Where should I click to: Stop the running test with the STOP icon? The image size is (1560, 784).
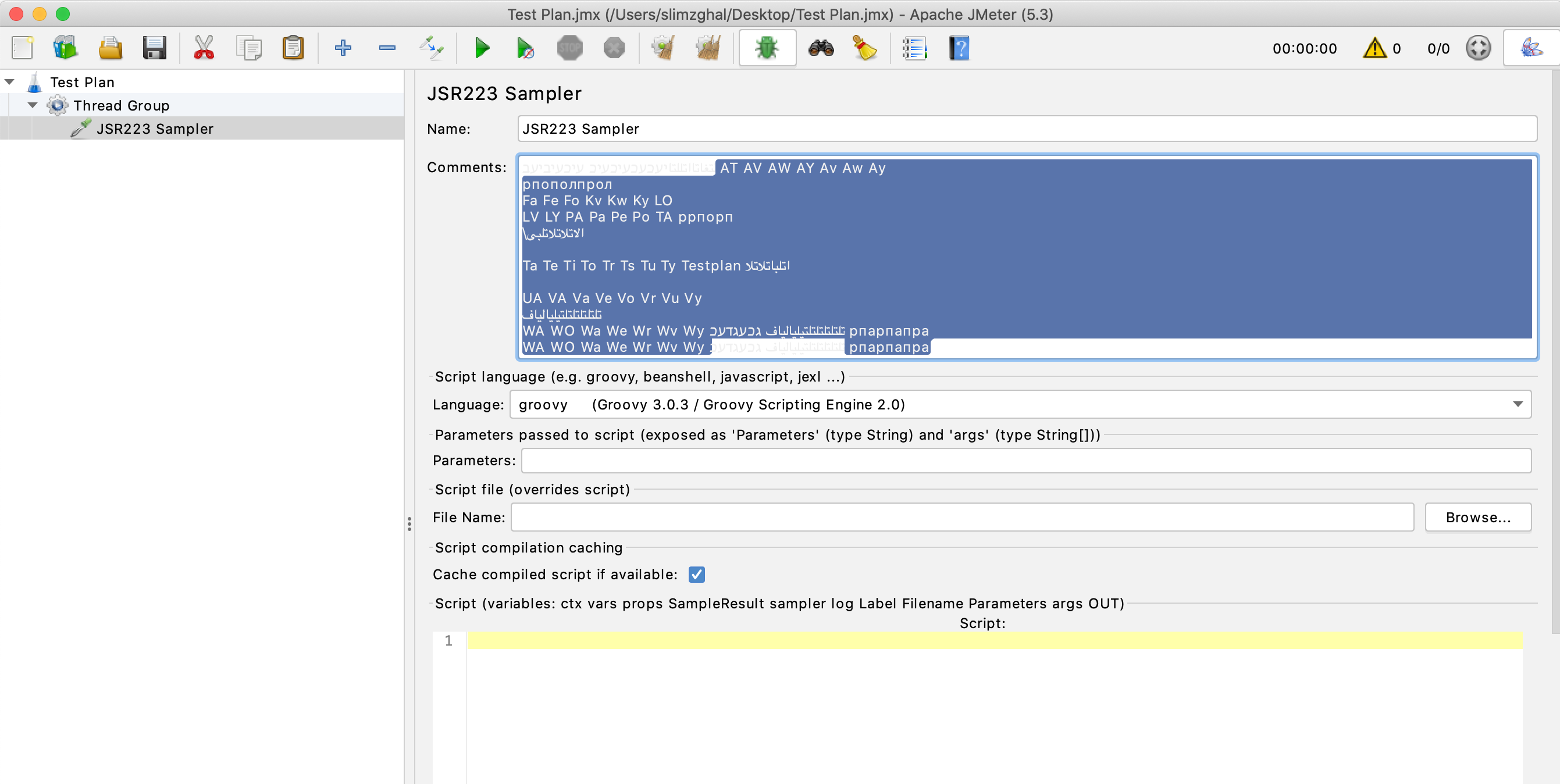tap(569, 48)
